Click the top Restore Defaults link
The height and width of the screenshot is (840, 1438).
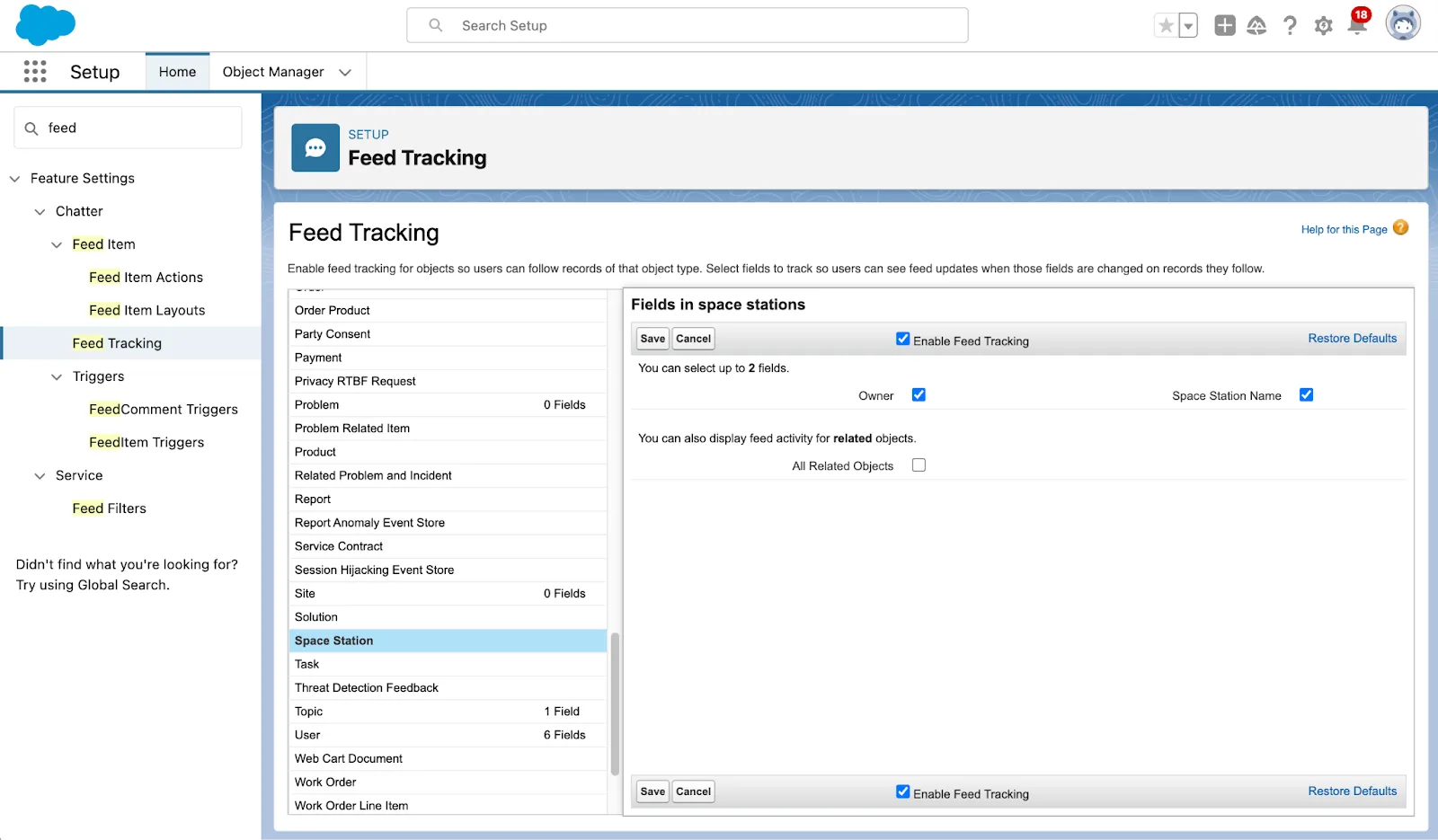tap(1352, 339)
